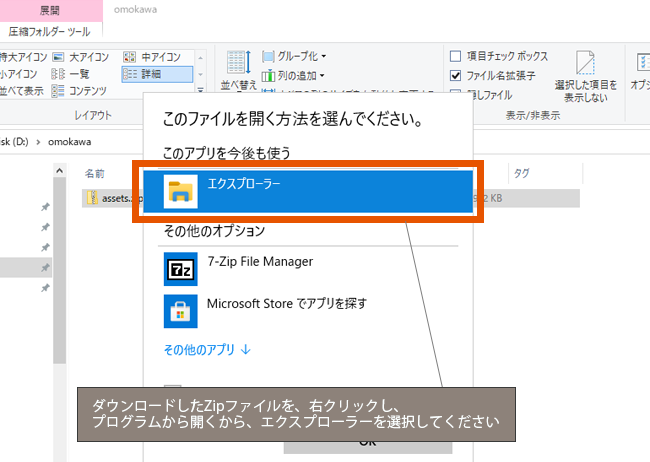The width and height of the screenshot is (650, 462).
Task: Click 選択した項目を表示しない icon
Action: (585, 70)
